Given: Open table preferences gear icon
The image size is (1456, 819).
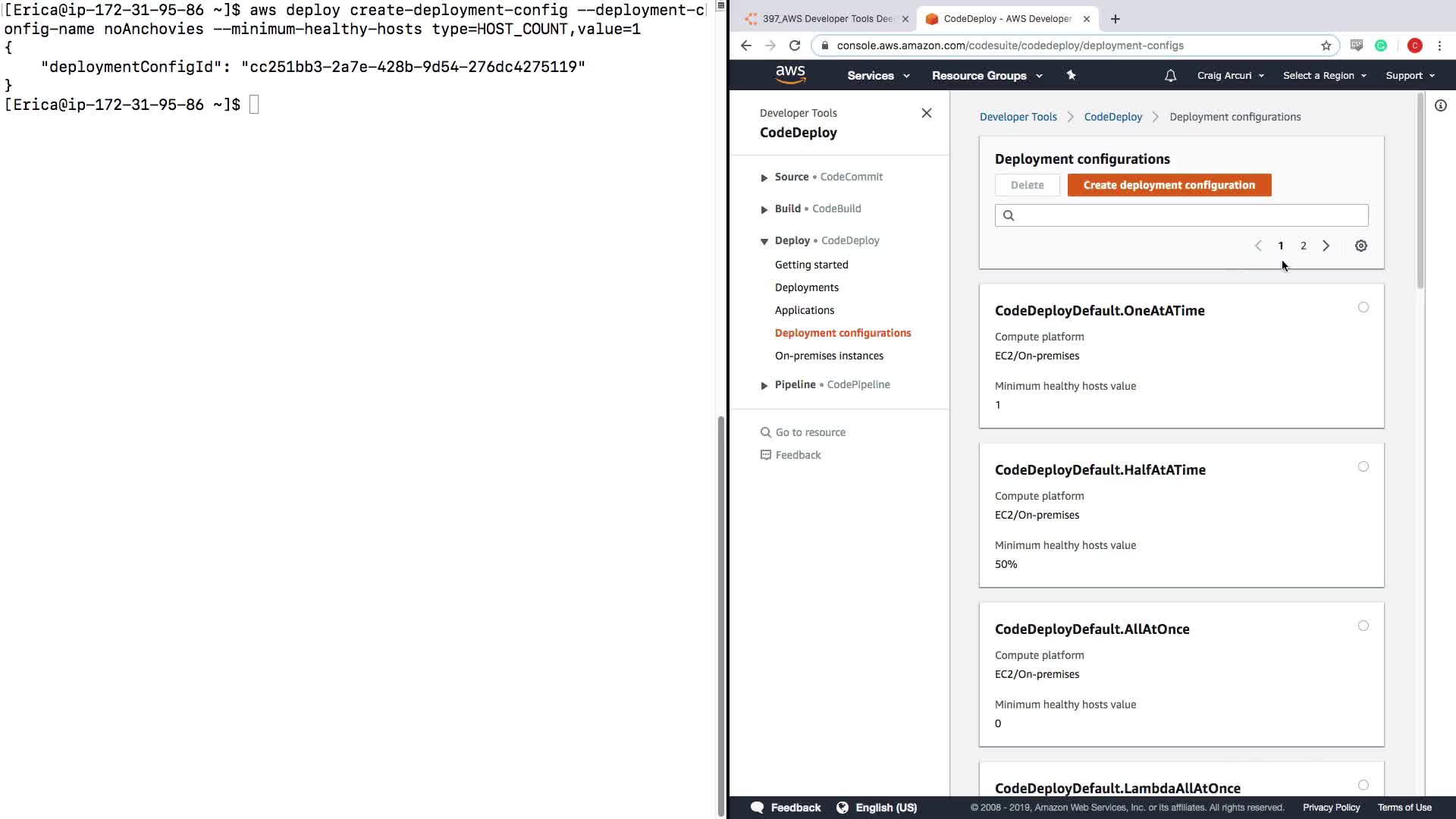Looking at the screenshot, I should (1360, 246).
